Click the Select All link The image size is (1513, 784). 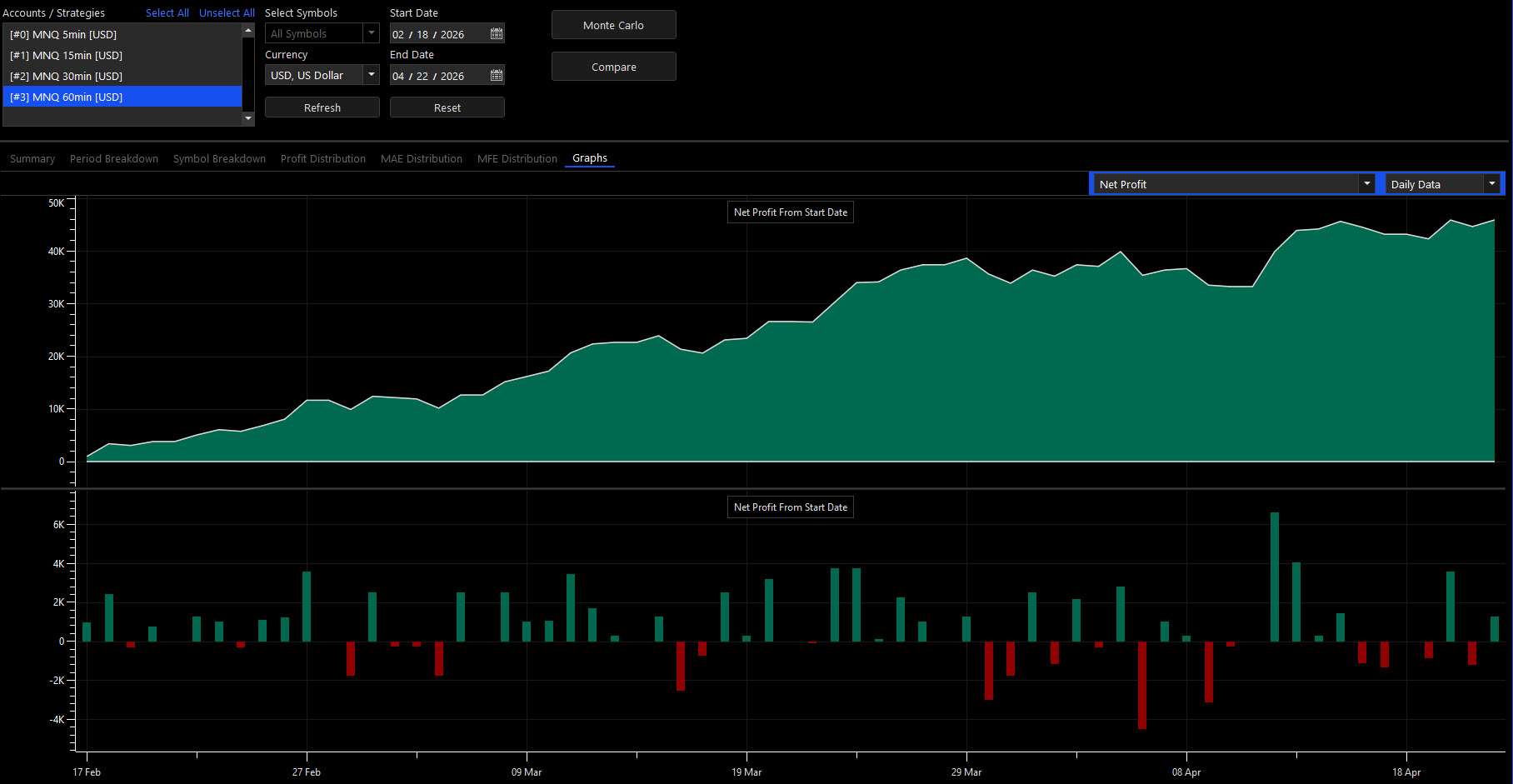[x=167, y=12]
